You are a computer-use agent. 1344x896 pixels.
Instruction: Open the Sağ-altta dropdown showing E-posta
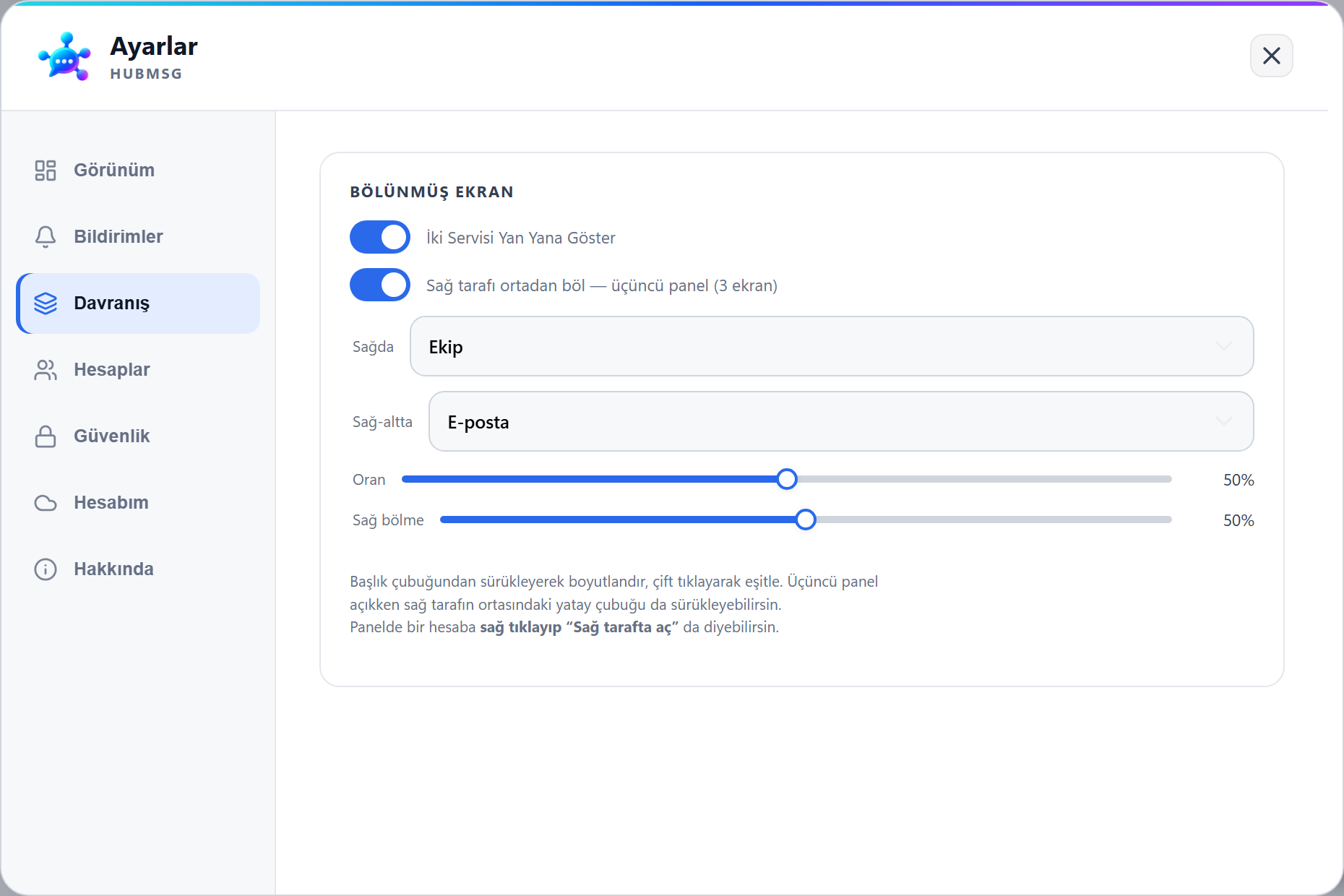point(841,421)
